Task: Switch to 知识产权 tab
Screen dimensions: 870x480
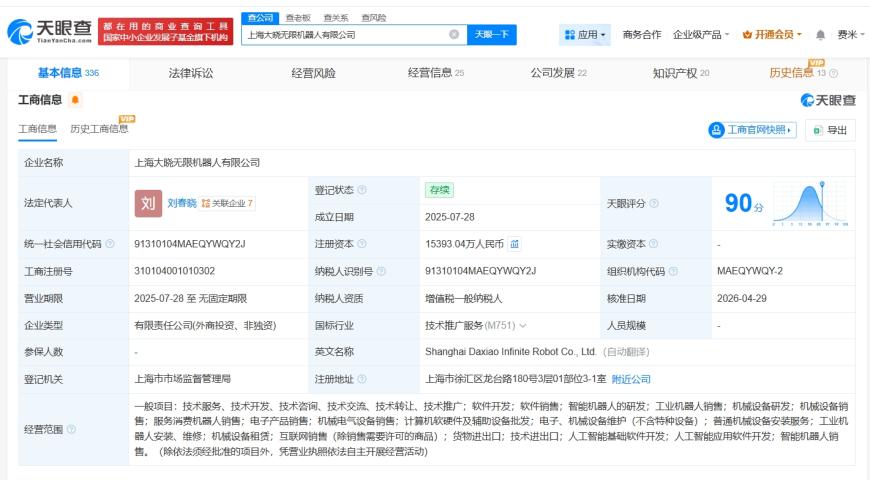Action: click(681, 73)
